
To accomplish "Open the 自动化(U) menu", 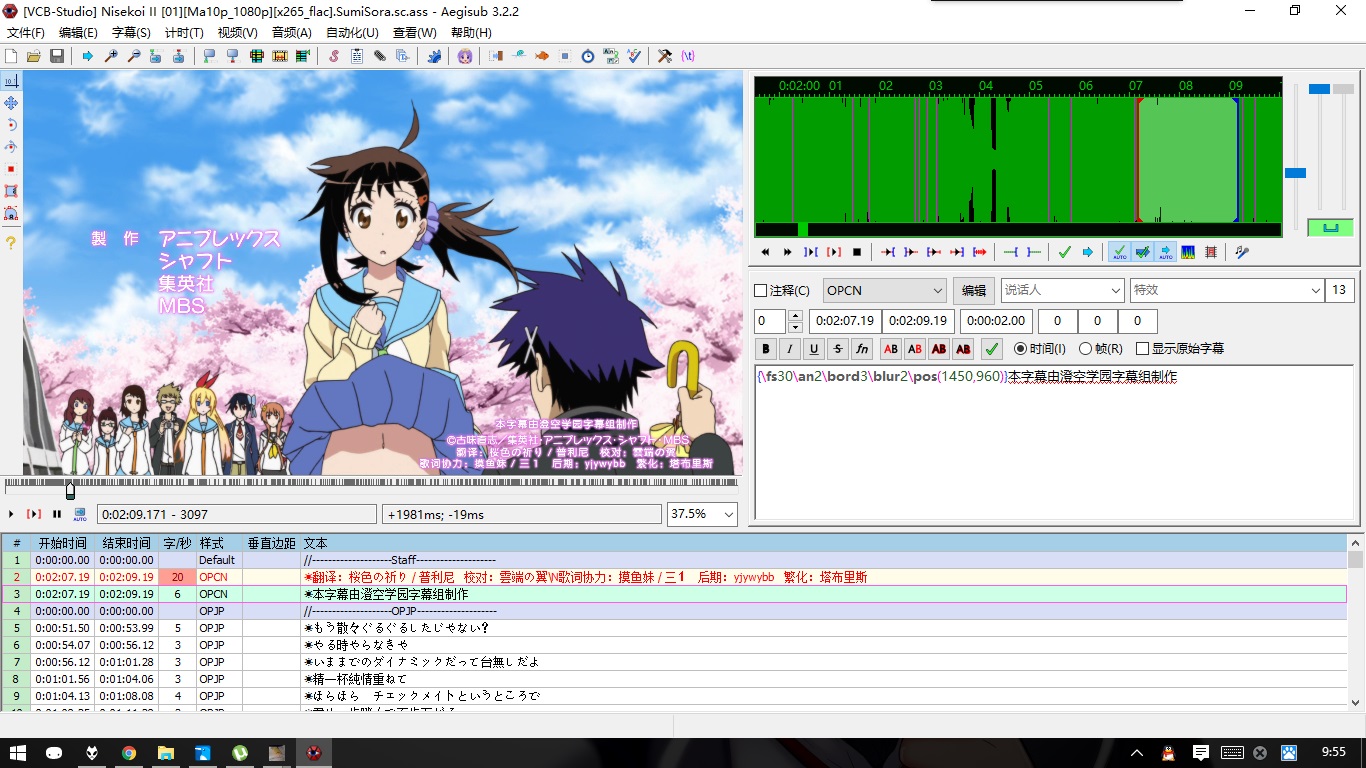I will point(353,33).
